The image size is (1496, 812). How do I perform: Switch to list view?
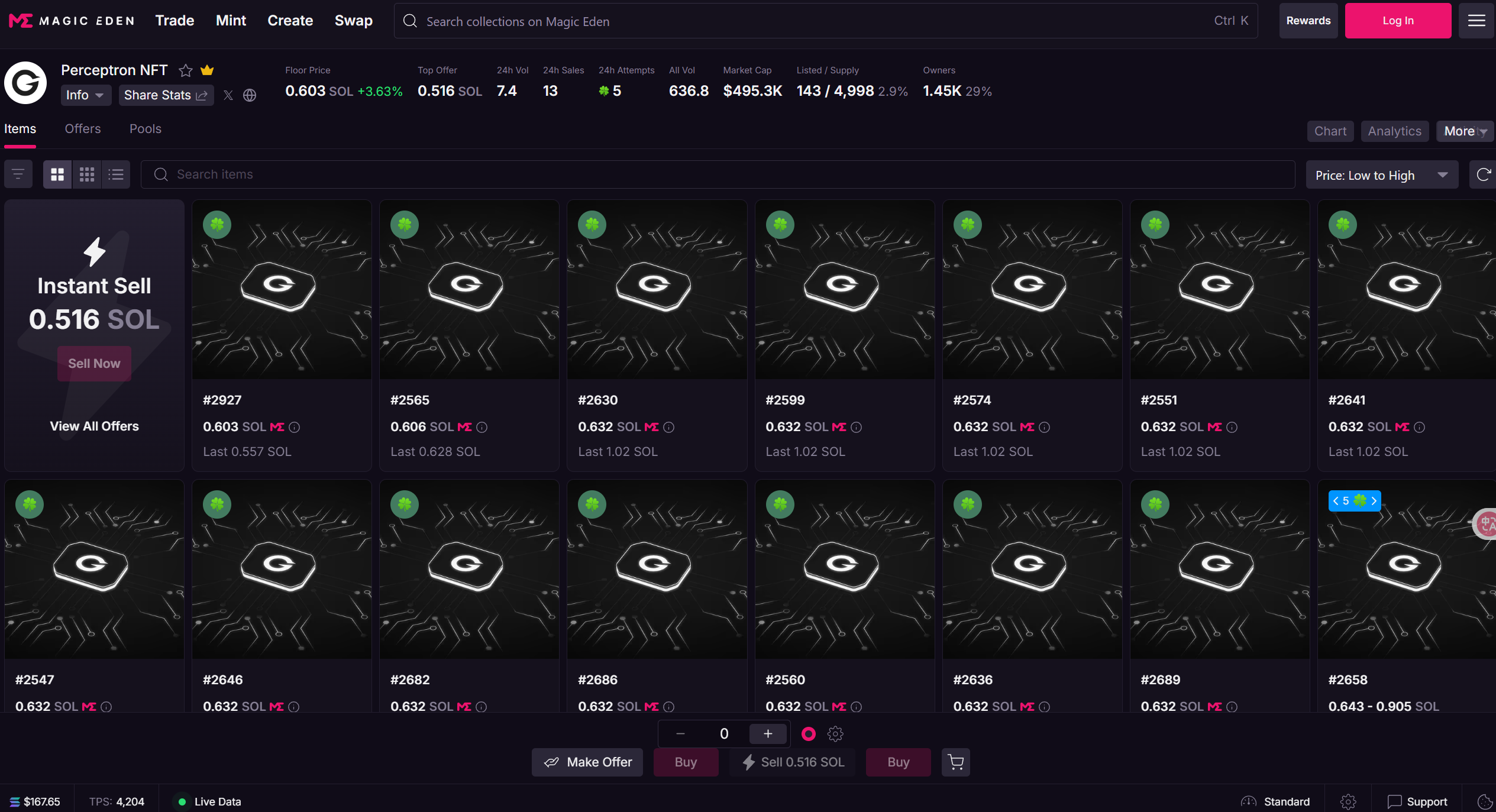116,174
